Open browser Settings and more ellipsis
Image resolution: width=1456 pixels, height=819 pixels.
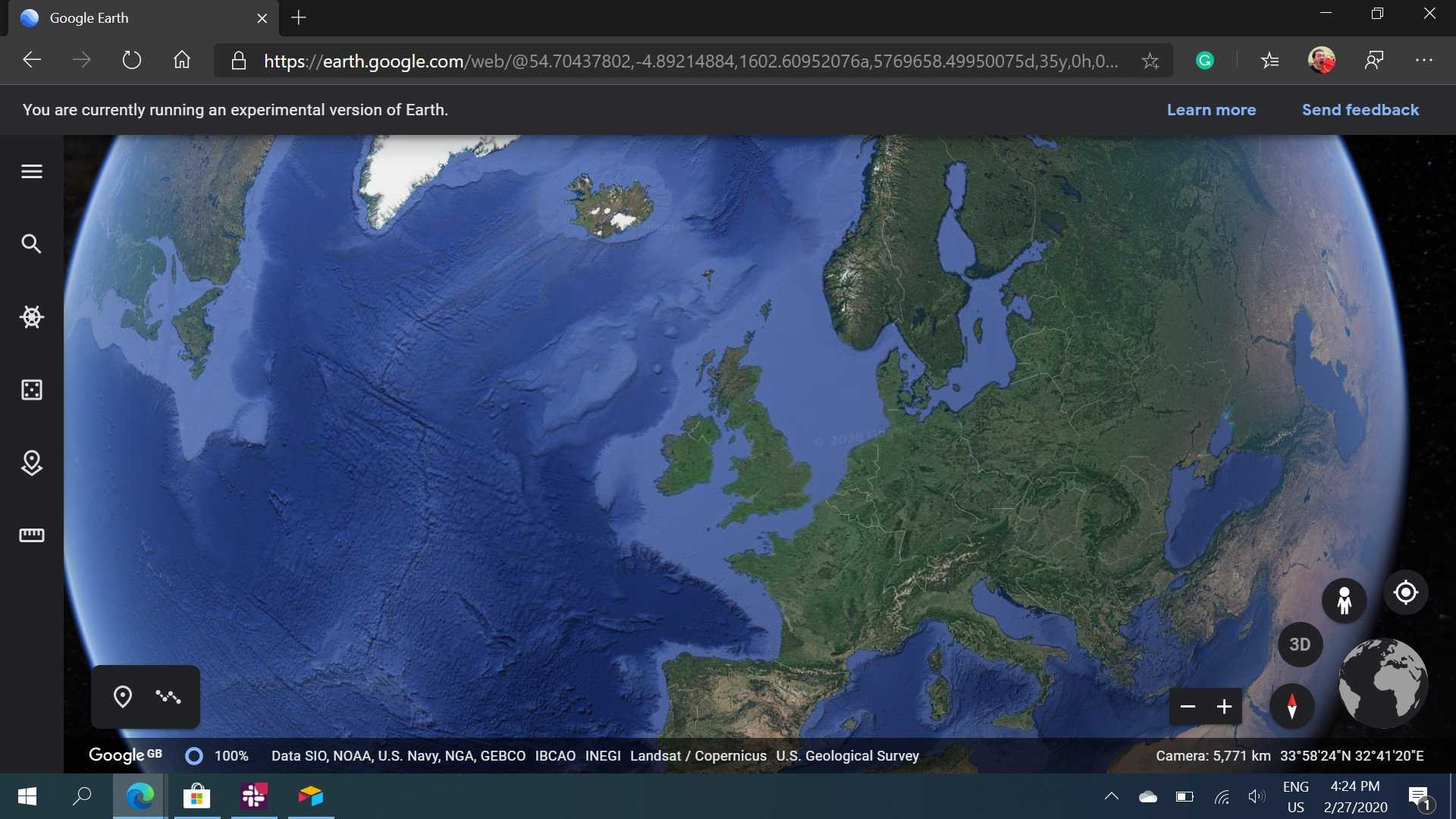(1424, 60)
